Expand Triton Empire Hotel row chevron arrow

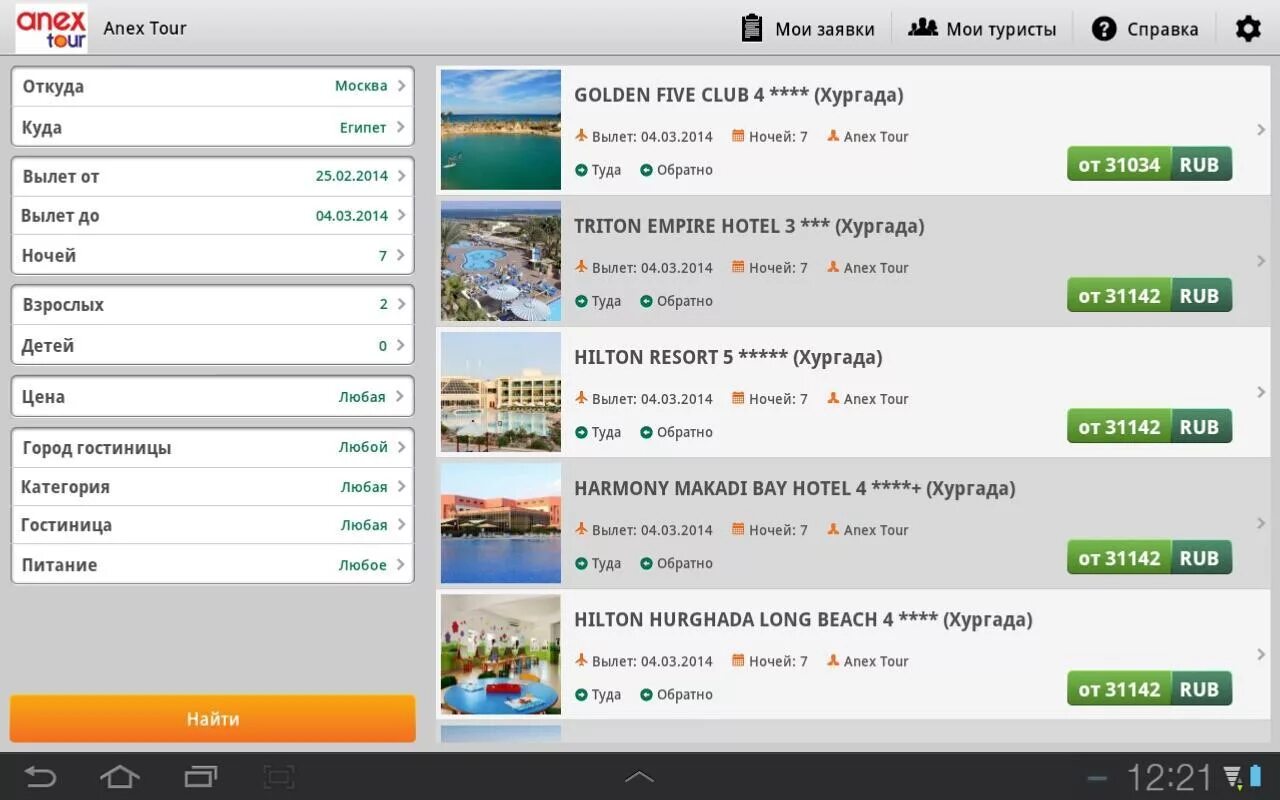(1261, 261)
